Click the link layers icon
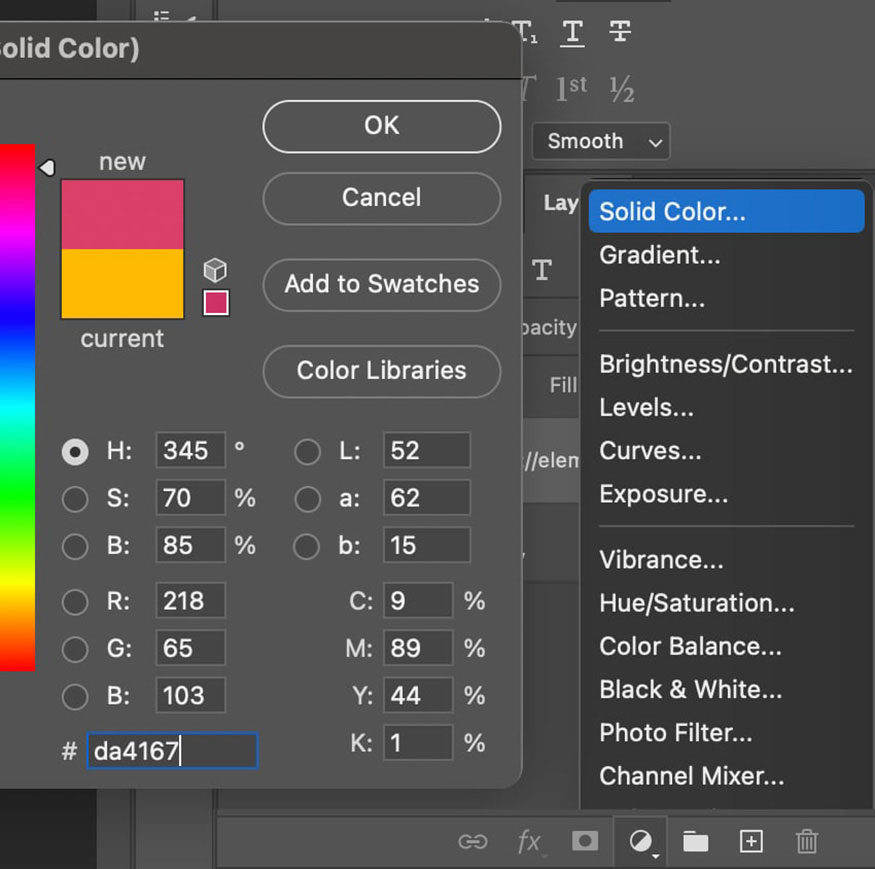Image resolution: width=875 pixels, height=869 pixels. (473, 841)
